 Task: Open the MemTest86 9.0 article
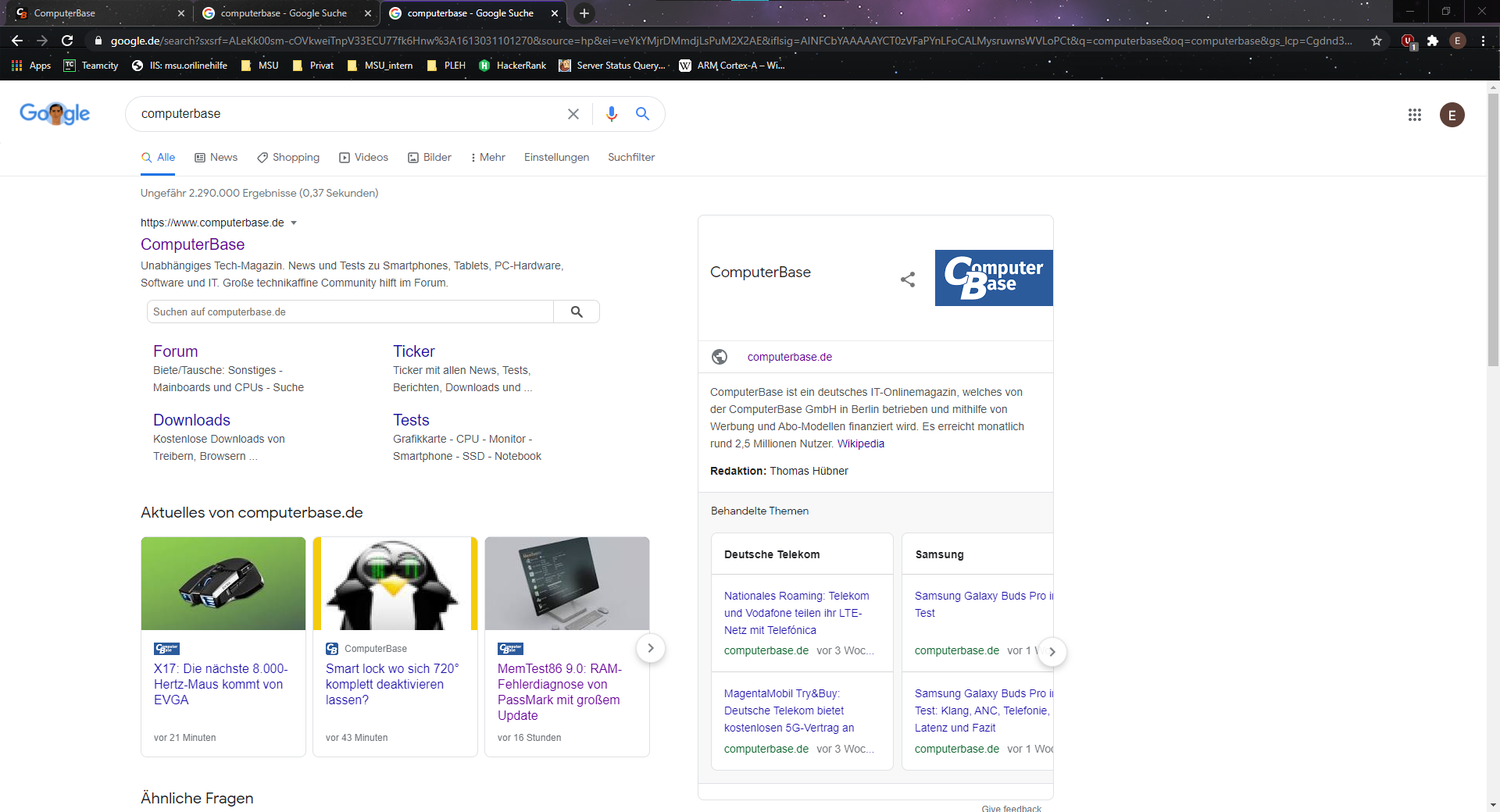560,692
